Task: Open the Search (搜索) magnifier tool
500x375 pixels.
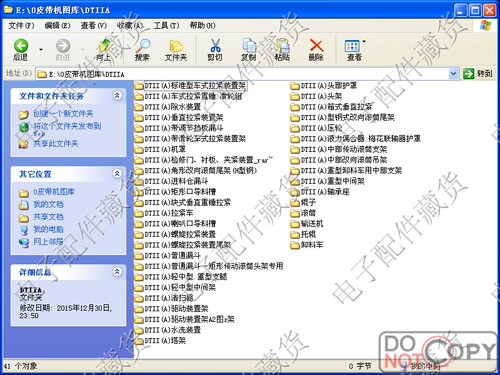Action: (142, 49)
